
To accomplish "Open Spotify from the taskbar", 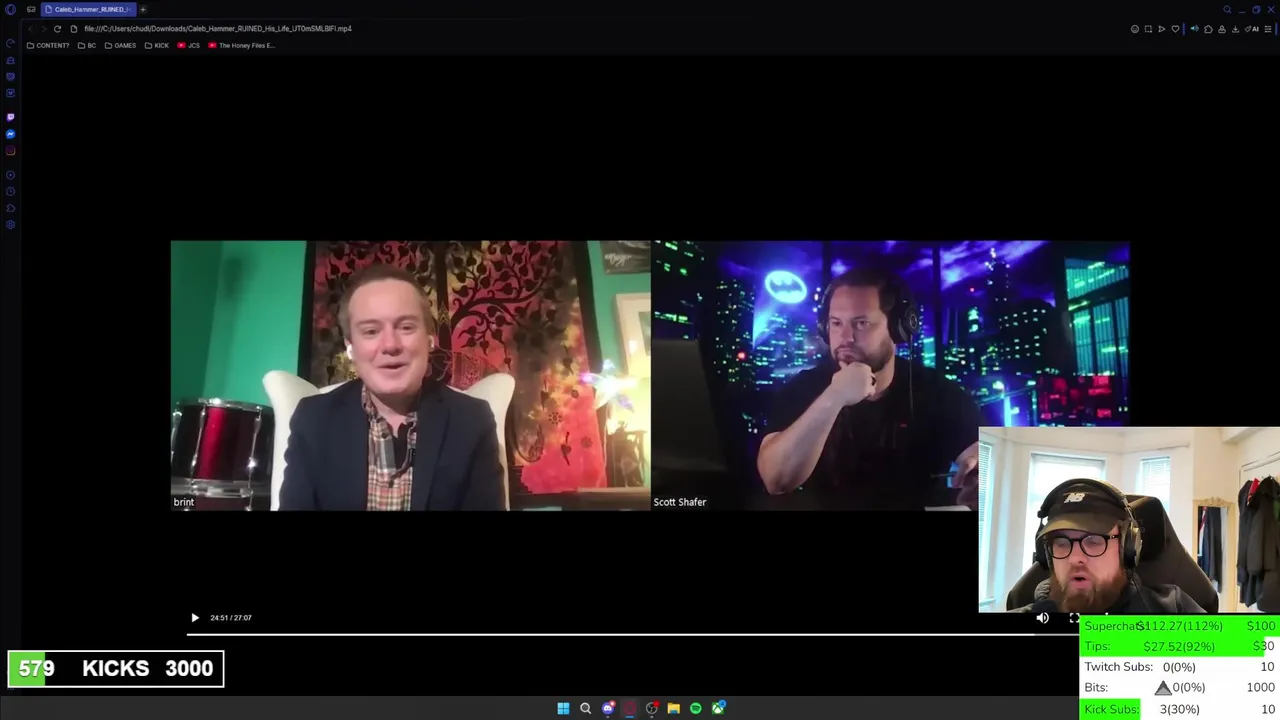I will (696, 708).
